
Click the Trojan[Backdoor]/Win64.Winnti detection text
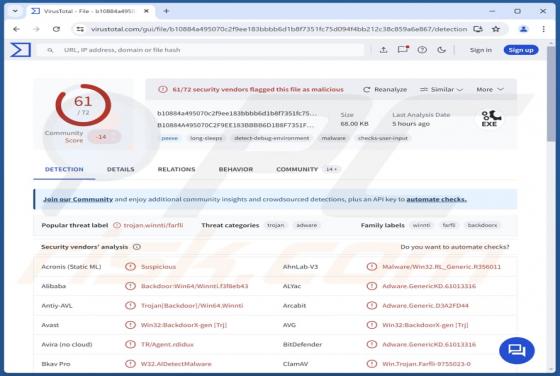[192, 306]
